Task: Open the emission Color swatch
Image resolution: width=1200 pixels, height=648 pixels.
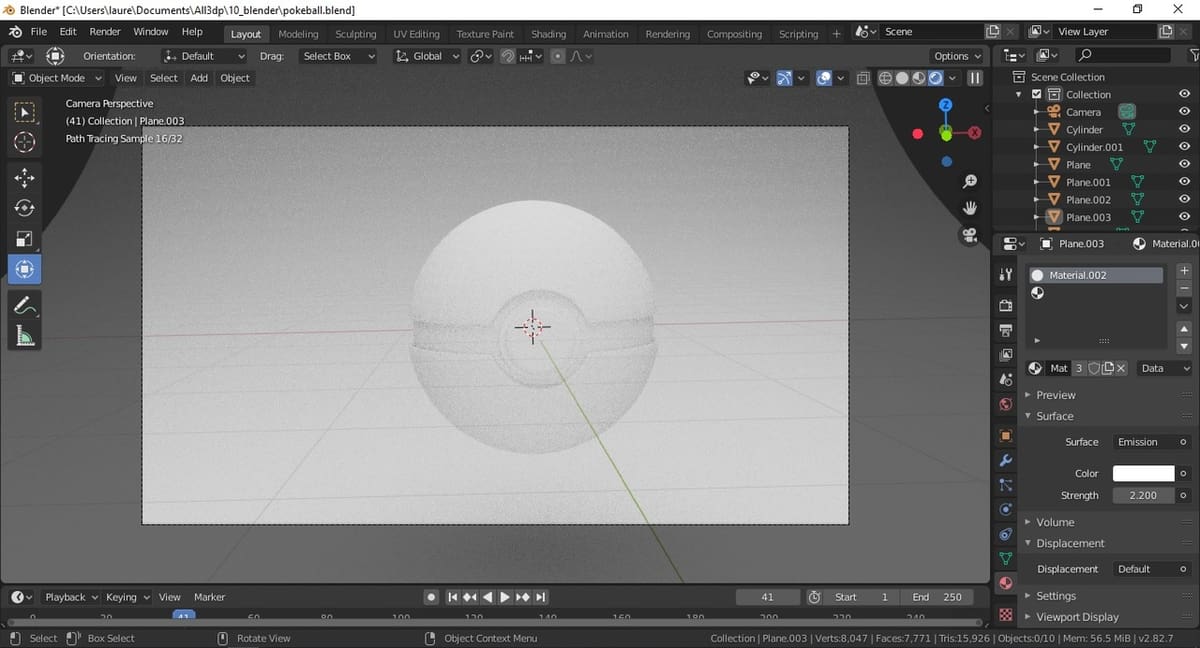Action: [x=1143, y=474]
